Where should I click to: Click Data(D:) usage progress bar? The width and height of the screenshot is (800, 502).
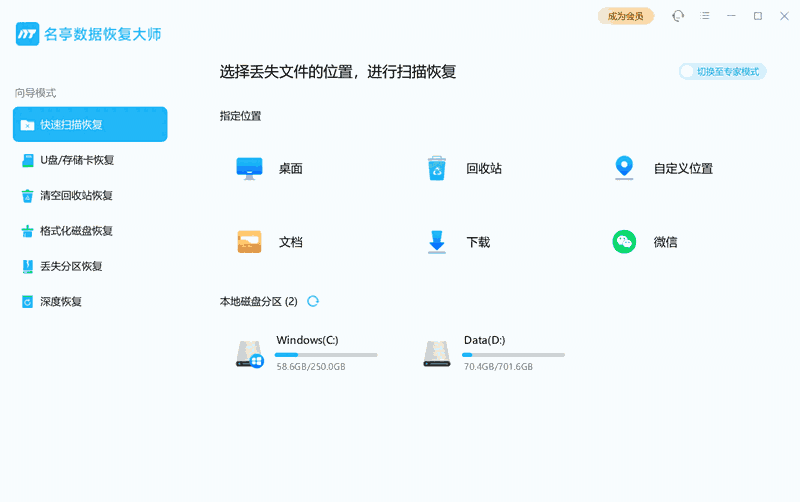[x=513, y=355]
